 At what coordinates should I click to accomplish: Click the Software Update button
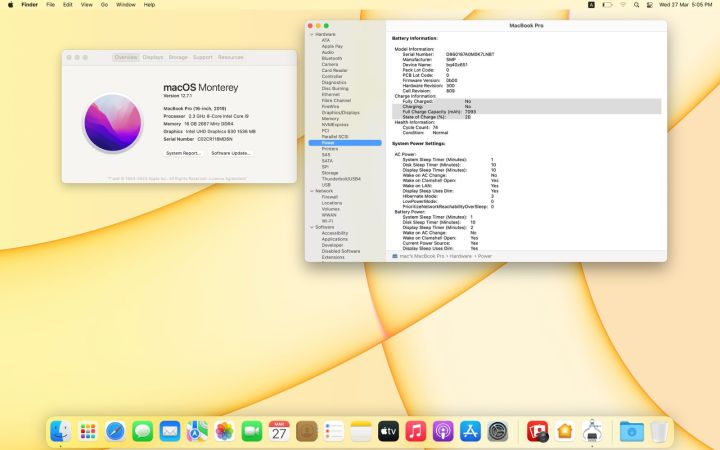tap(231, 153)
